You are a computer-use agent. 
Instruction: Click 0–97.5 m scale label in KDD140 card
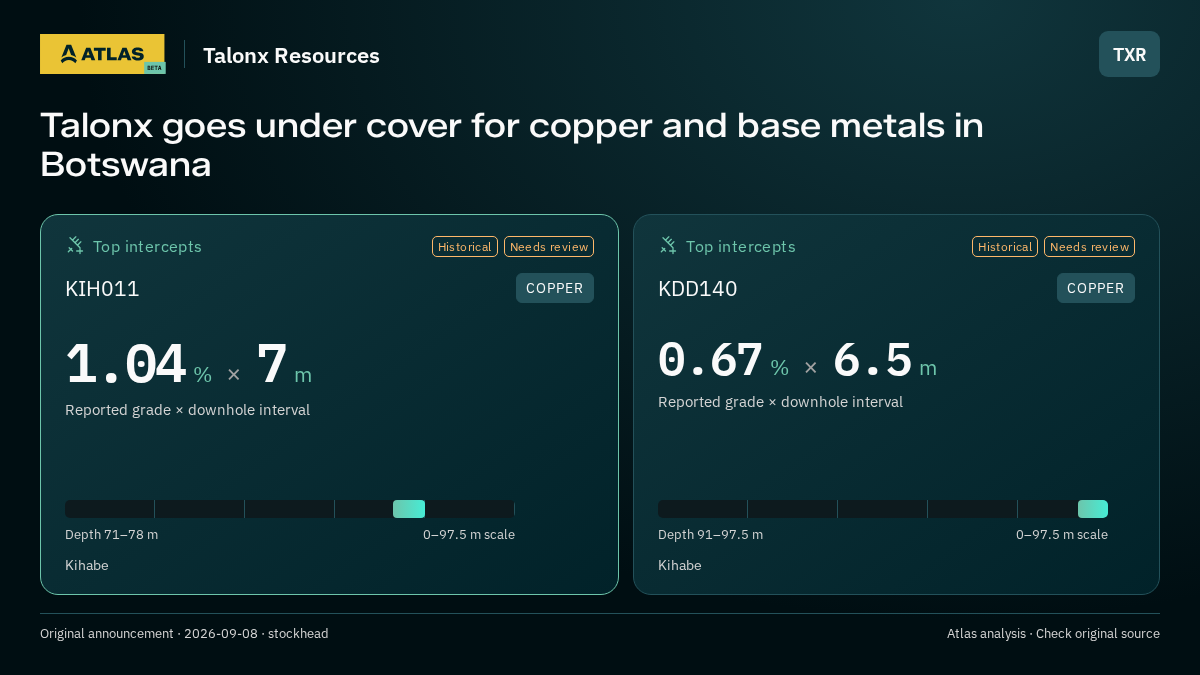(x=1062, y=535)
